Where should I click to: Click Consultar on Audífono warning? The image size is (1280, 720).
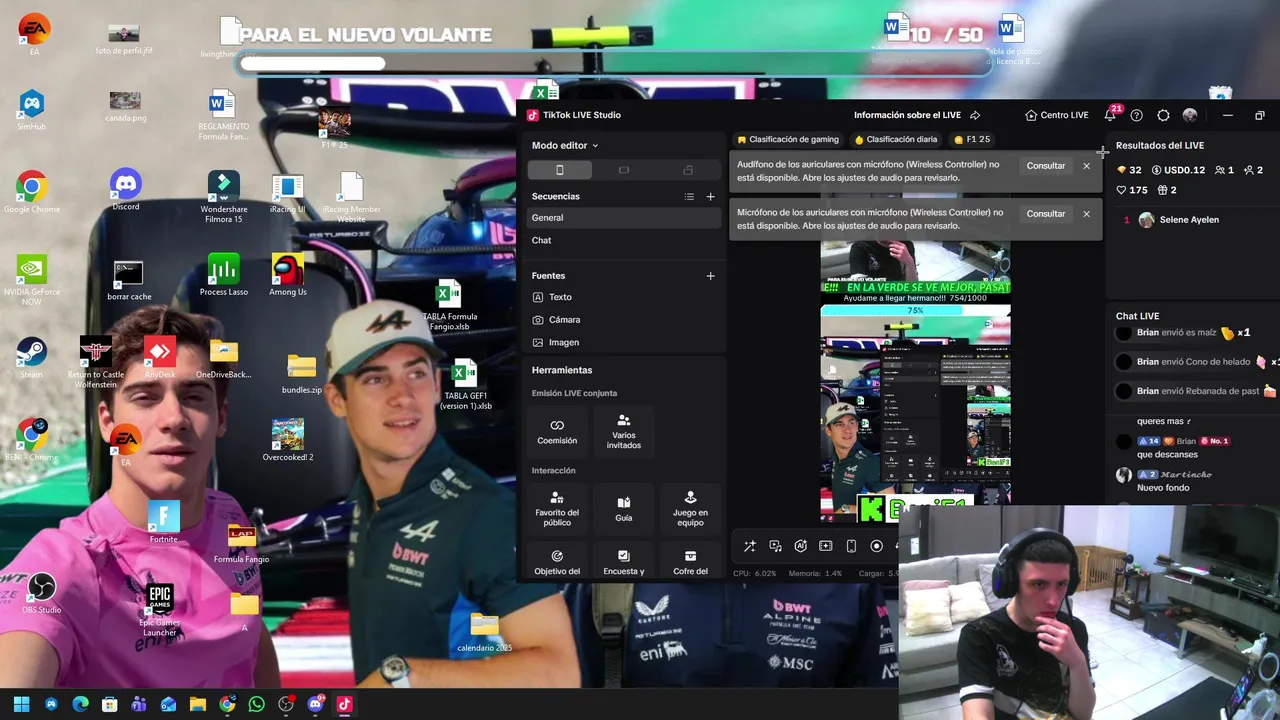(1046, 166)
